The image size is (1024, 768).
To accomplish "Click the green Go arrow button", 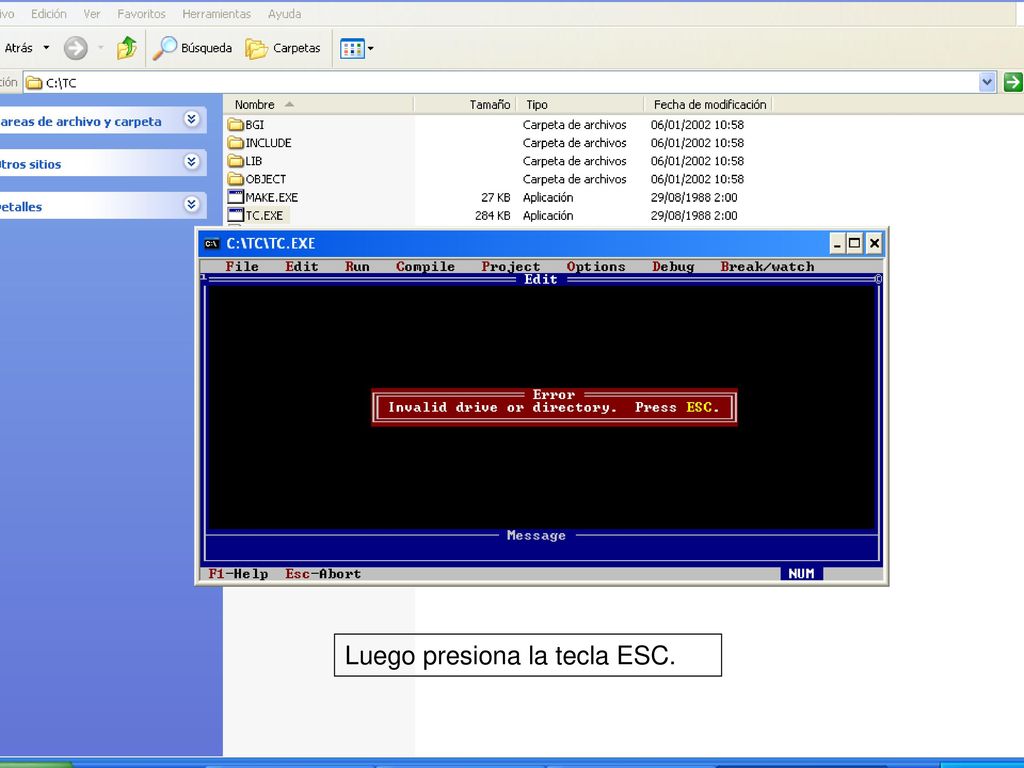I will point(1012,82).
